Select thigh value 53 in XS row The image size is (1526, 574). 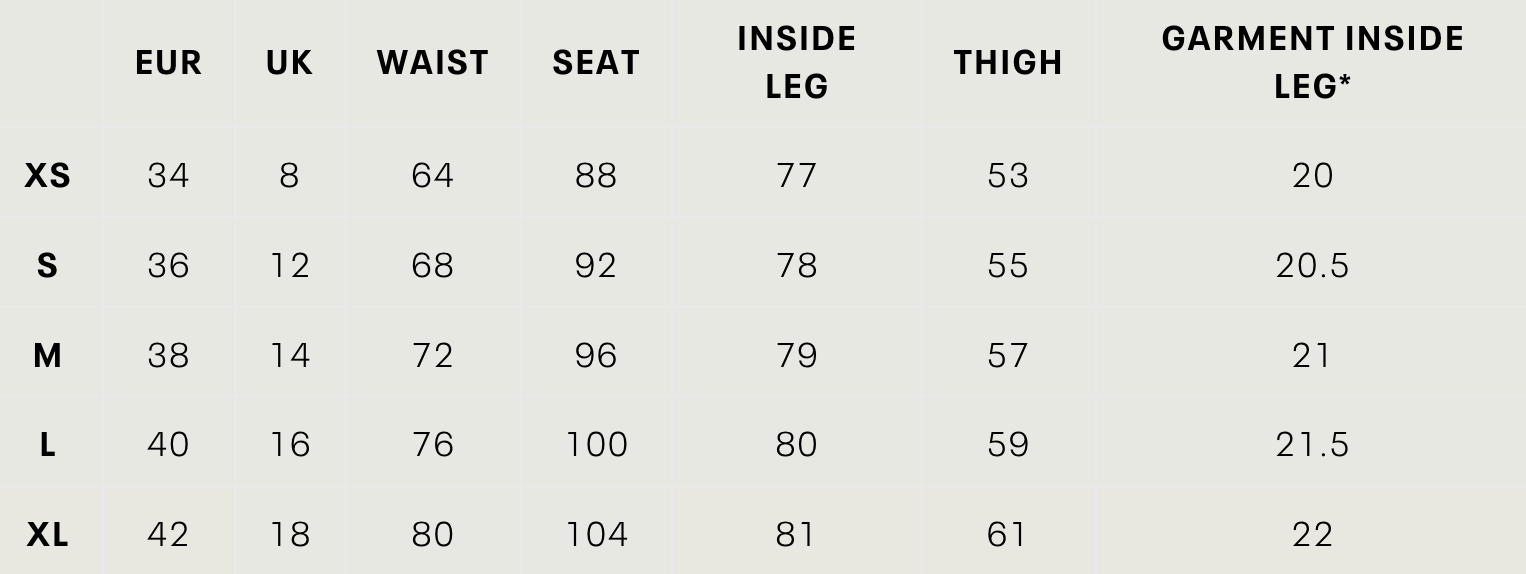(1007, 176)
